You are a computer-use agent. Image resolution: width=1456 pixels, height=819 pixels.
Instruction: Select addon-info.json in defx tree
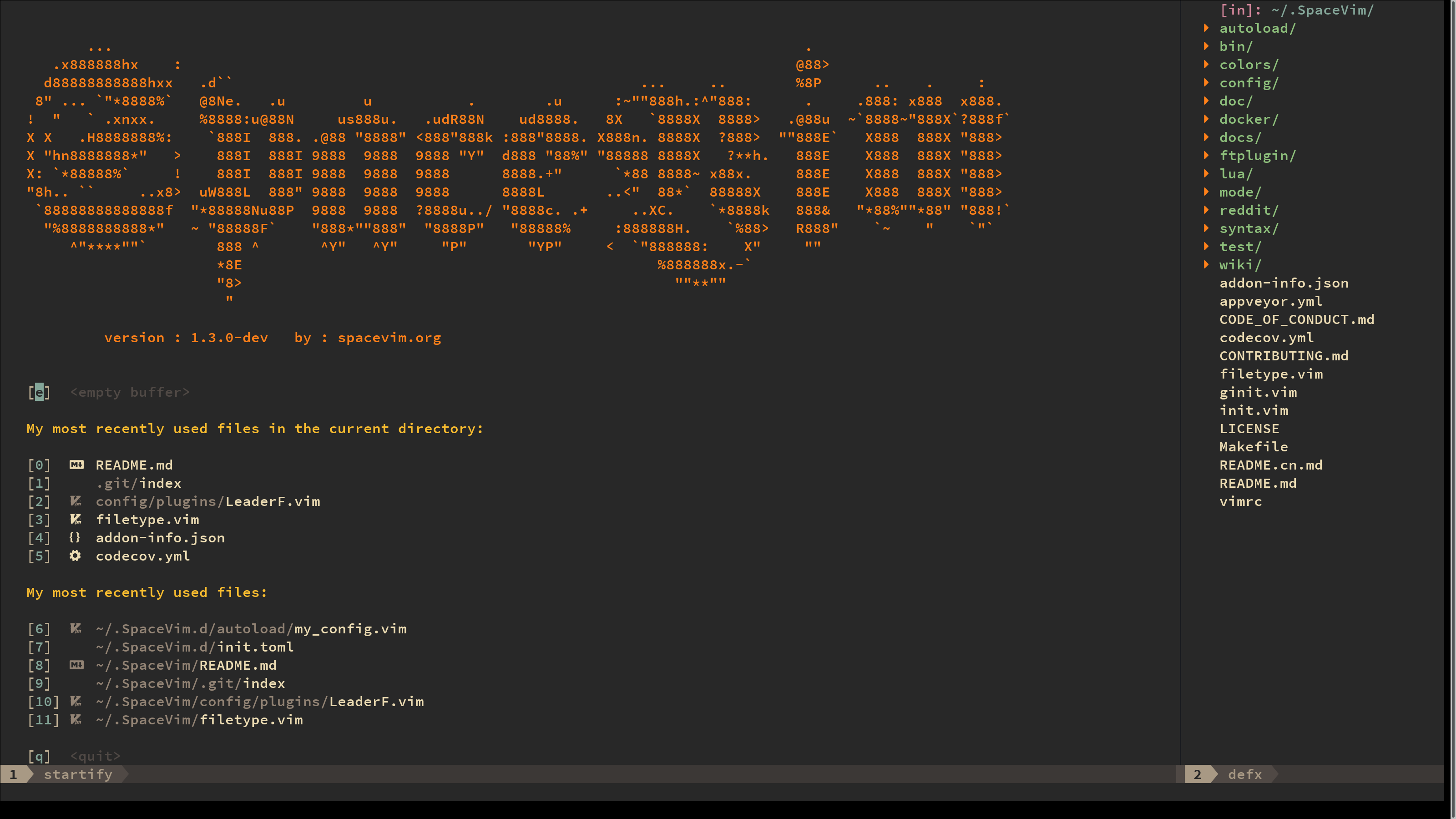pos(1284,283)
